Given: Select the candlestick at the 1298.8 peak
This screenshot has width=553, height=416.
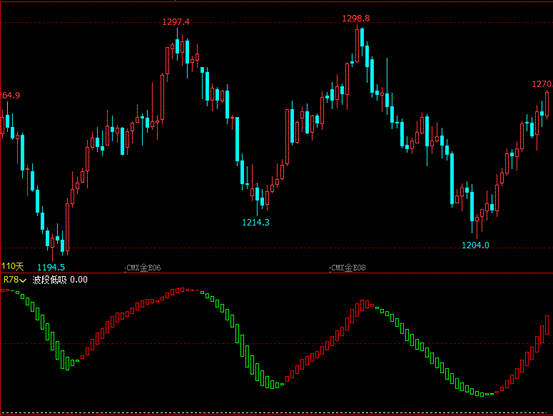Looking at the screenshot, I should pyautogui.click(x=357, y=44).
